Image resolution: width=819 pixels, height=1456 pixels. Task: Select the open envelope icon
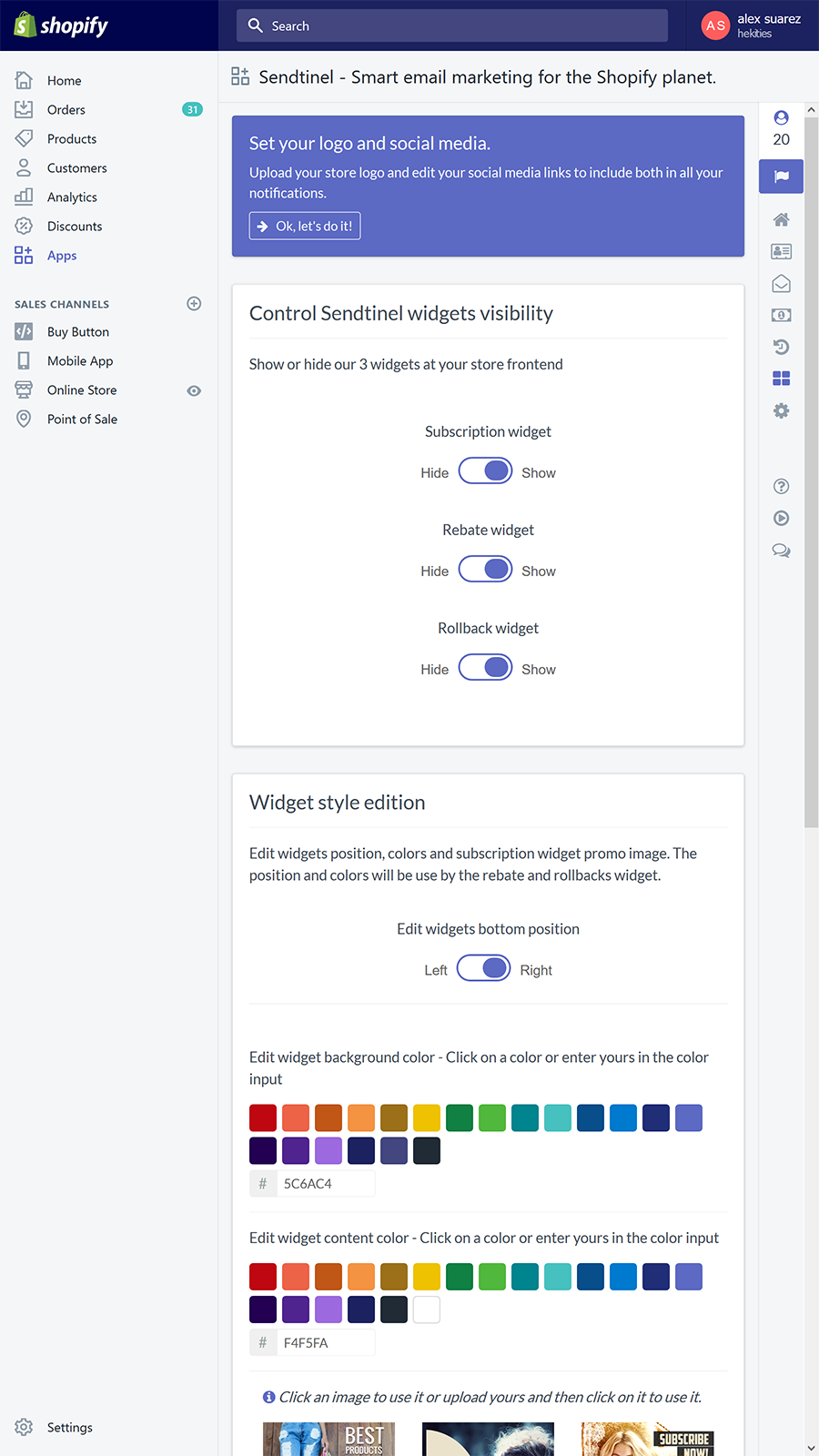coord(781,284)
